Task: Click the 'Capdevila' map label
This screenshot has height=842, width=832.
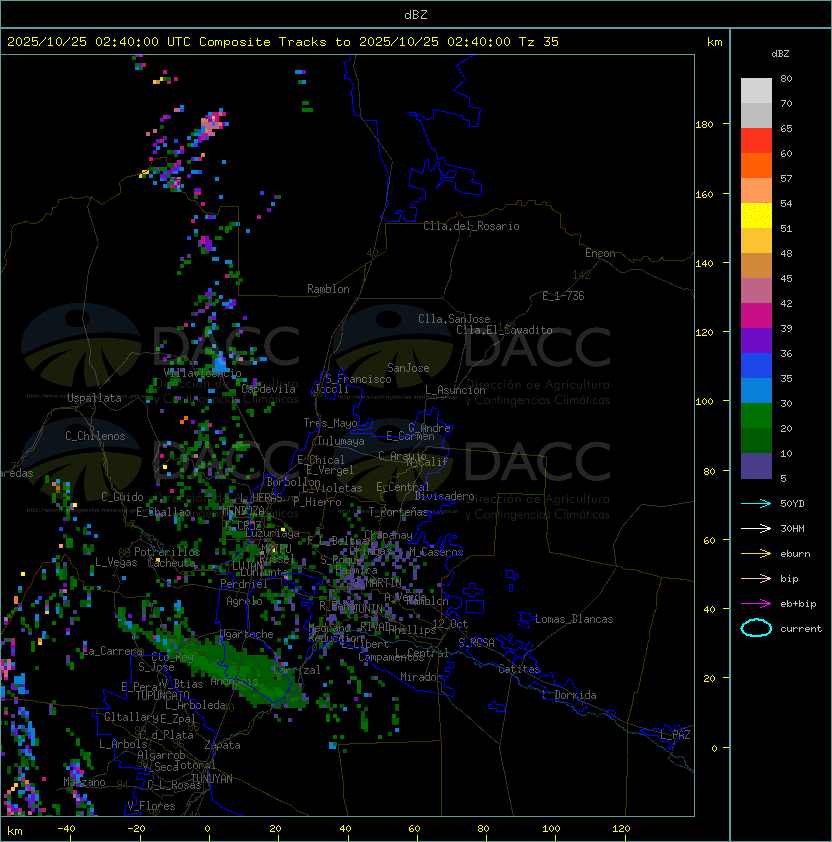Action: pyautogui.click(x=269, y=389)
